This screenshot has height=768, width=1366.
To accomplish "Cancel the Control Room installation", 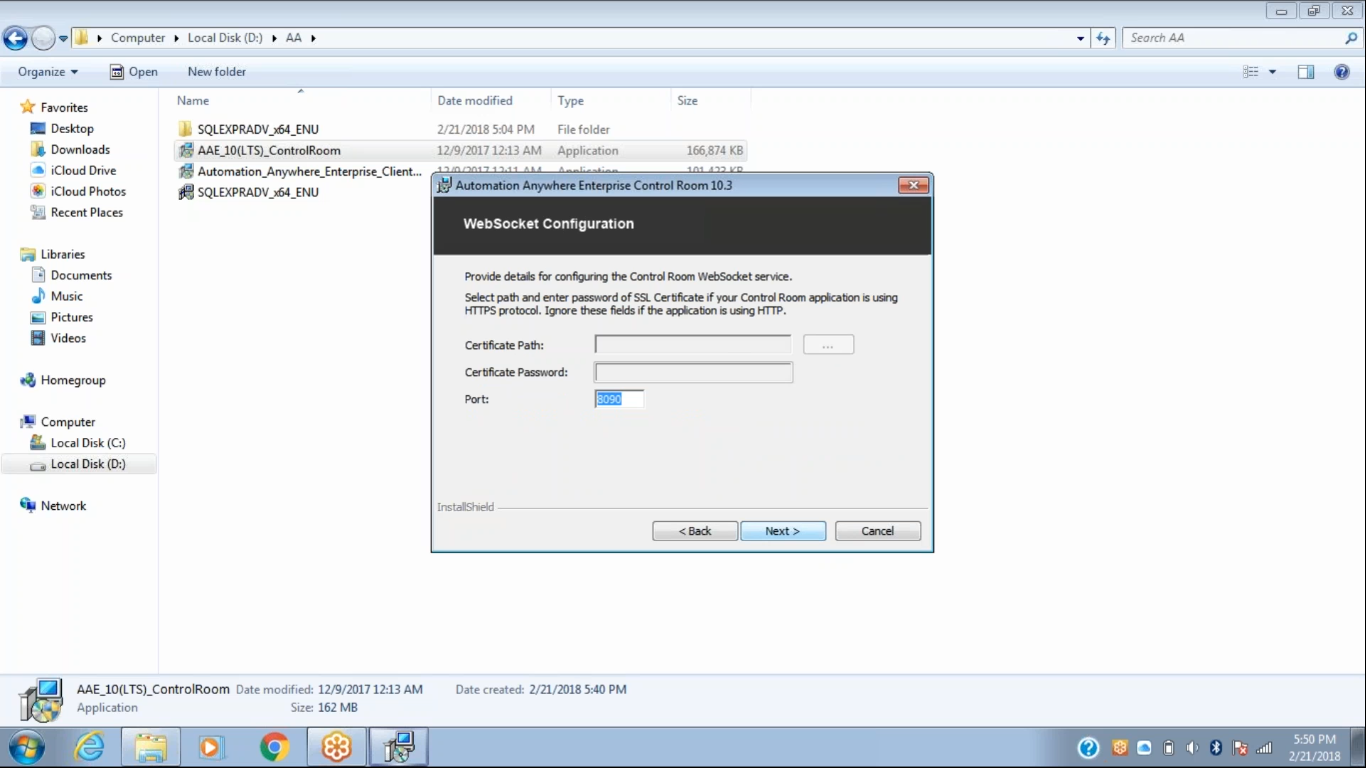I will (877, 531).
